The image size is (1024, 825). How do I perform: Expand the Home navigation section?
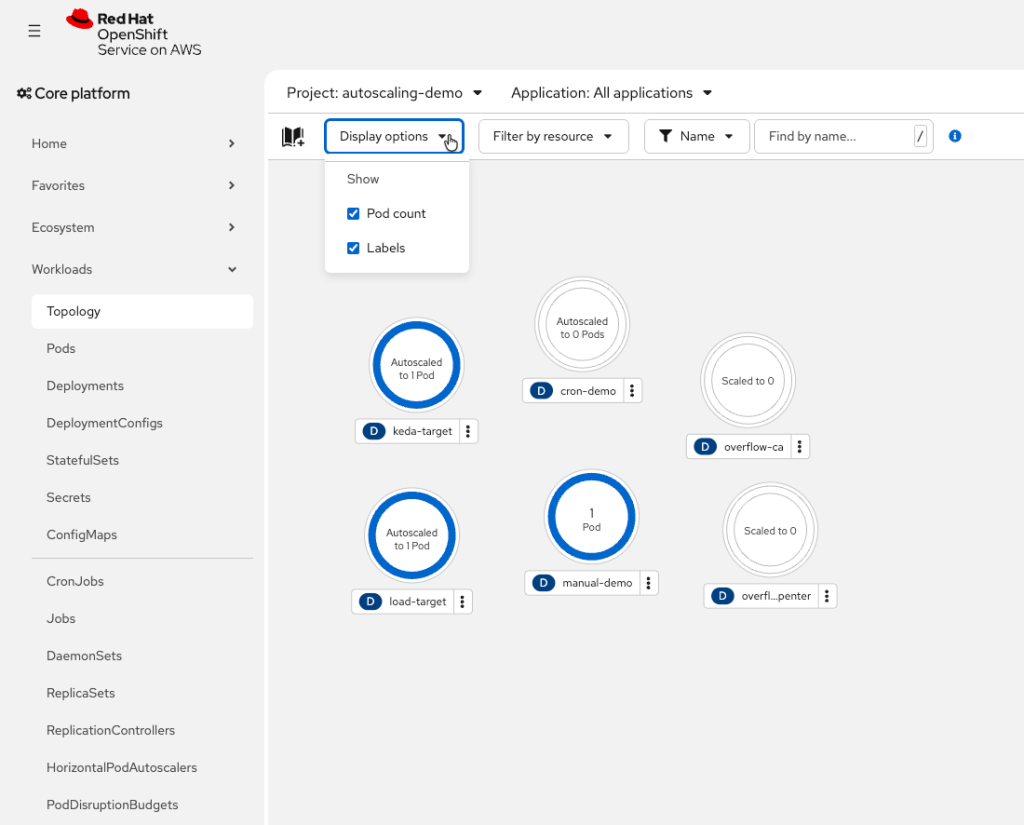(133, 144)
